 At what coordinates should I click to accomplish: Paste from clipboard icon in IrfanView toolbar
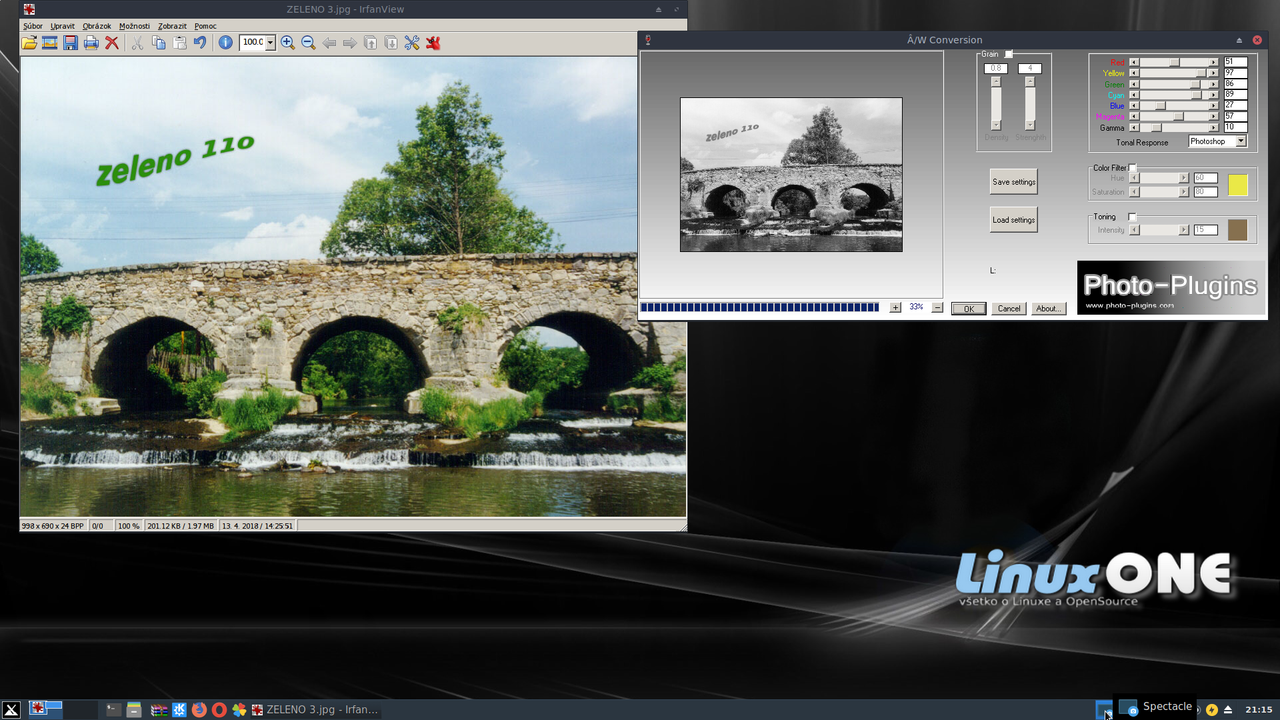(x=180, y=43)
